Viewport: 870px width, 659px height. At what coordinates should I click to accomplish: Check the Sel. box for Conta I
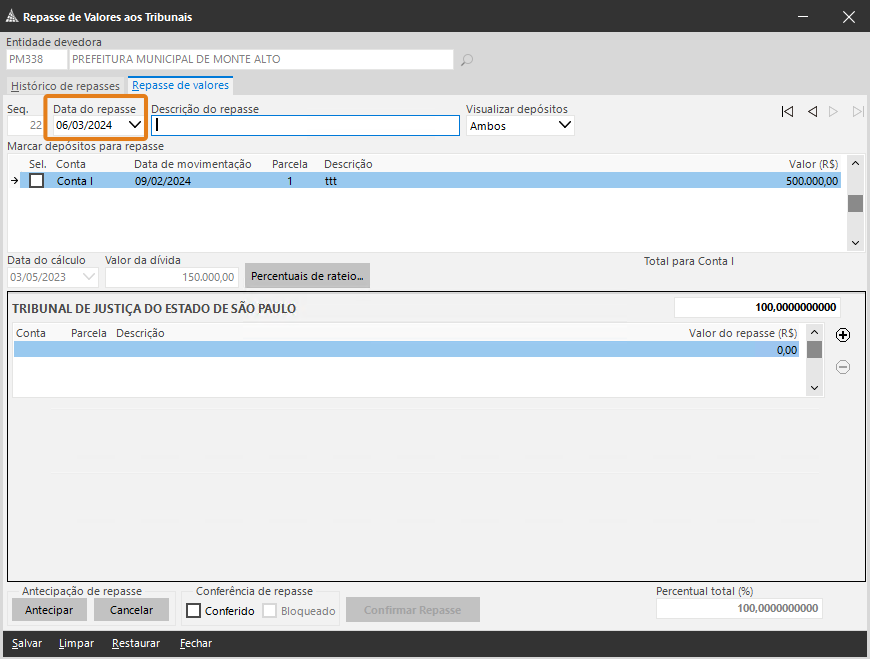[x=37, y=181]
